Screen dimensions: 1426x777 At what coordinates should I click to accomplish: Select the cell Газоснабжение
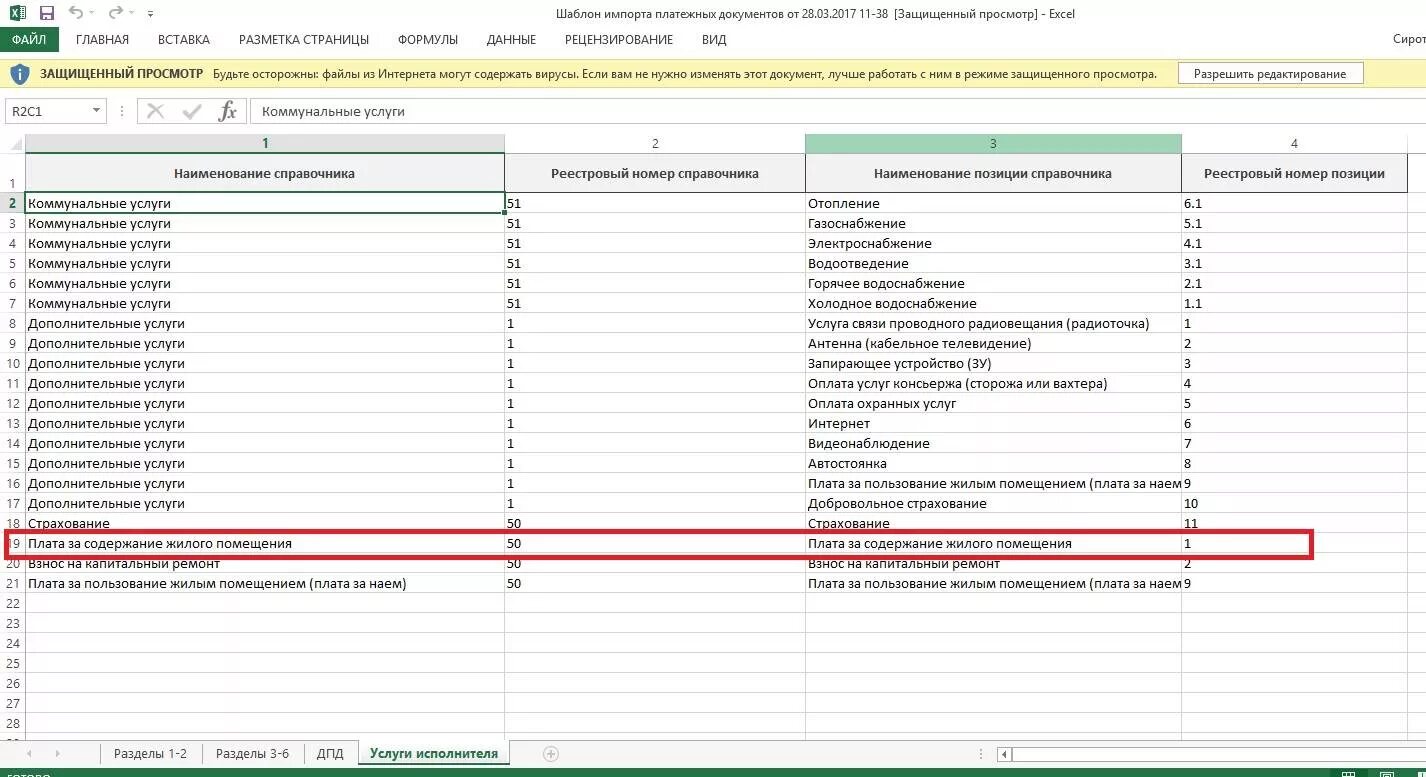click(993, 223)
